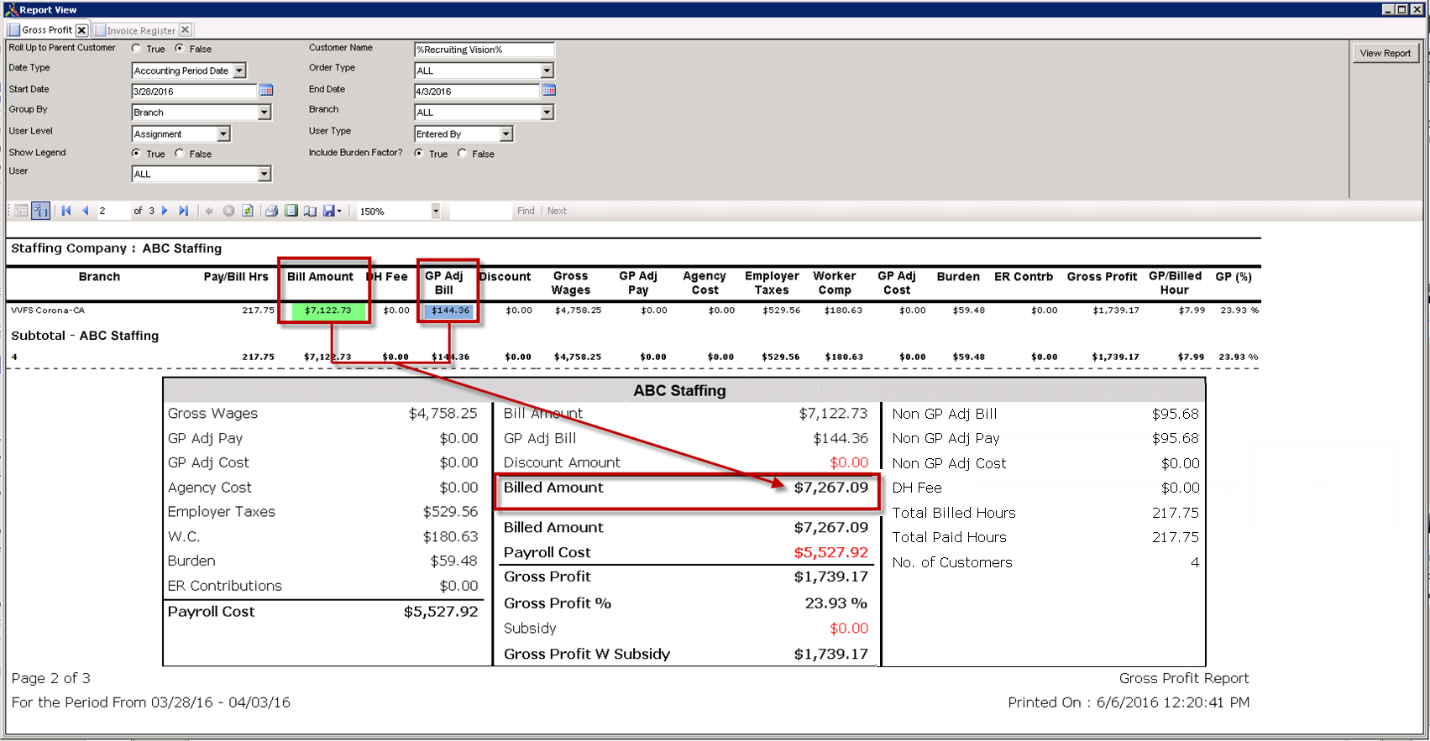Image resolution: width=1430 pixels, height=741 pixels.
Task: Click the ABC Staffing legend header
Action: coord(680,391)
